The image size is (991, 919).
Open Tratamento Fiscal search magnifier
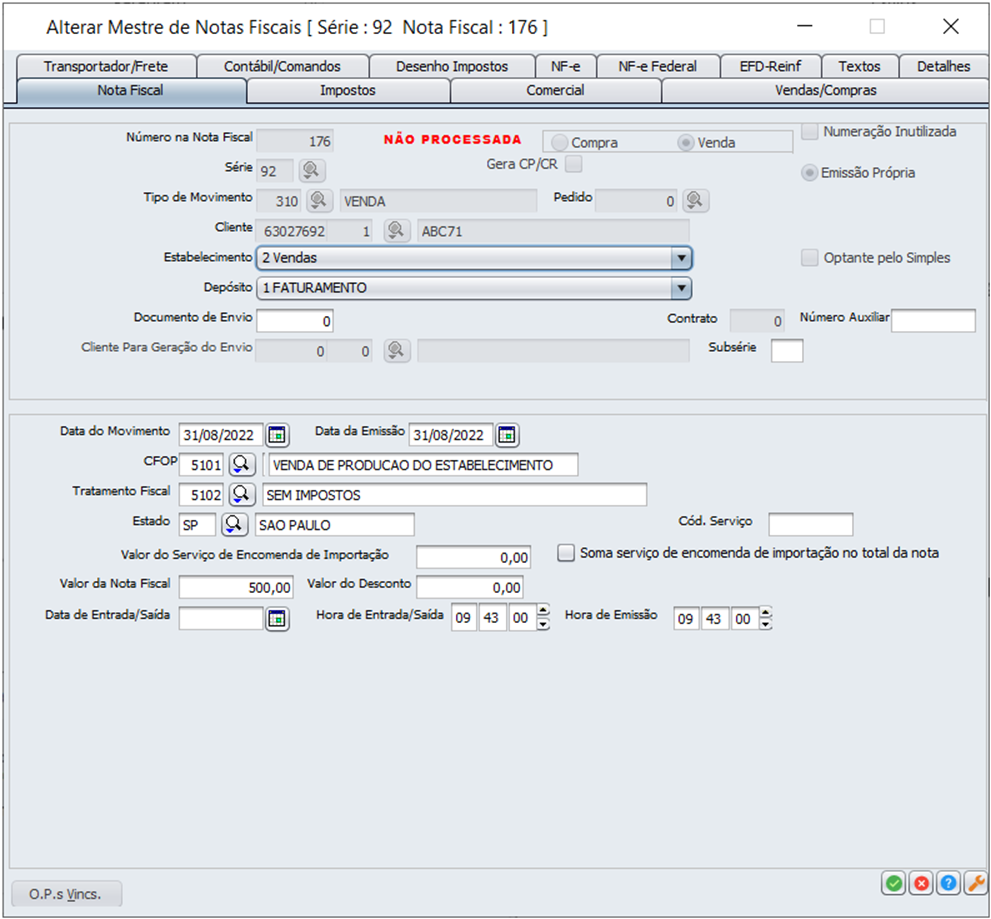tap(241, 494)
